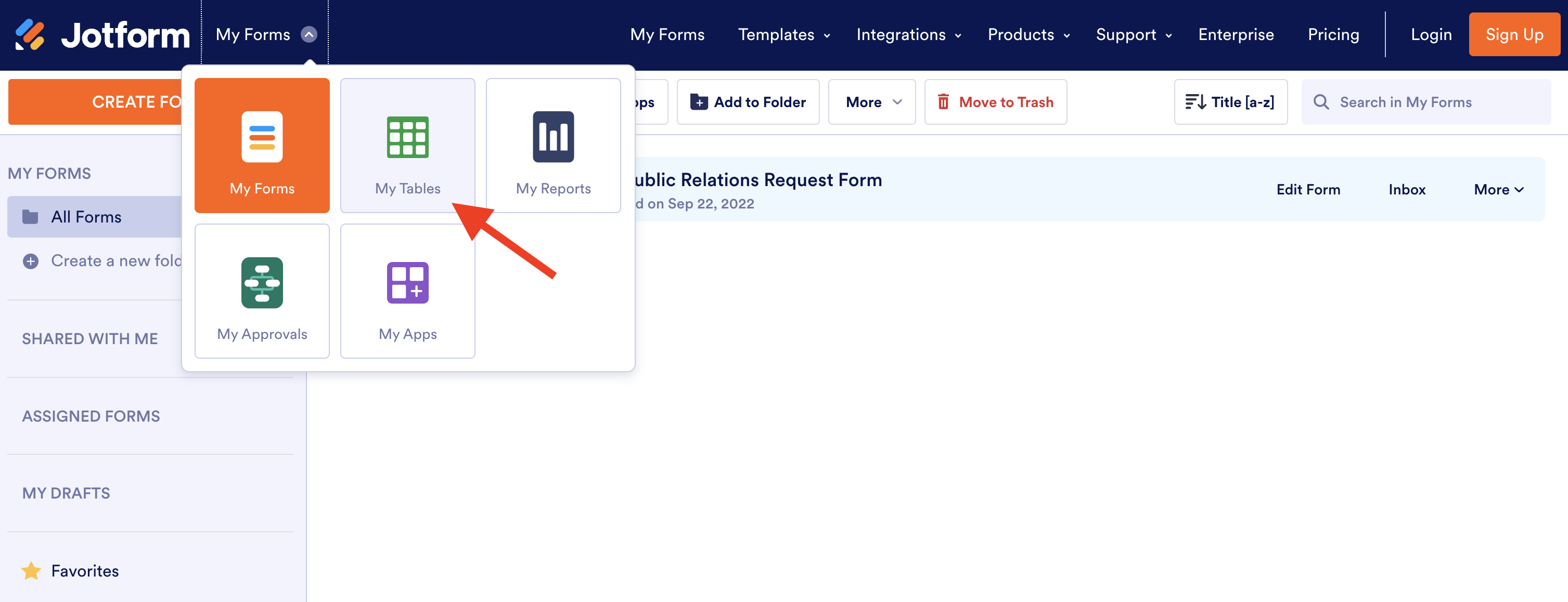
Task: Go to Enterprise in top navigation
Action: pos(1236,35)
